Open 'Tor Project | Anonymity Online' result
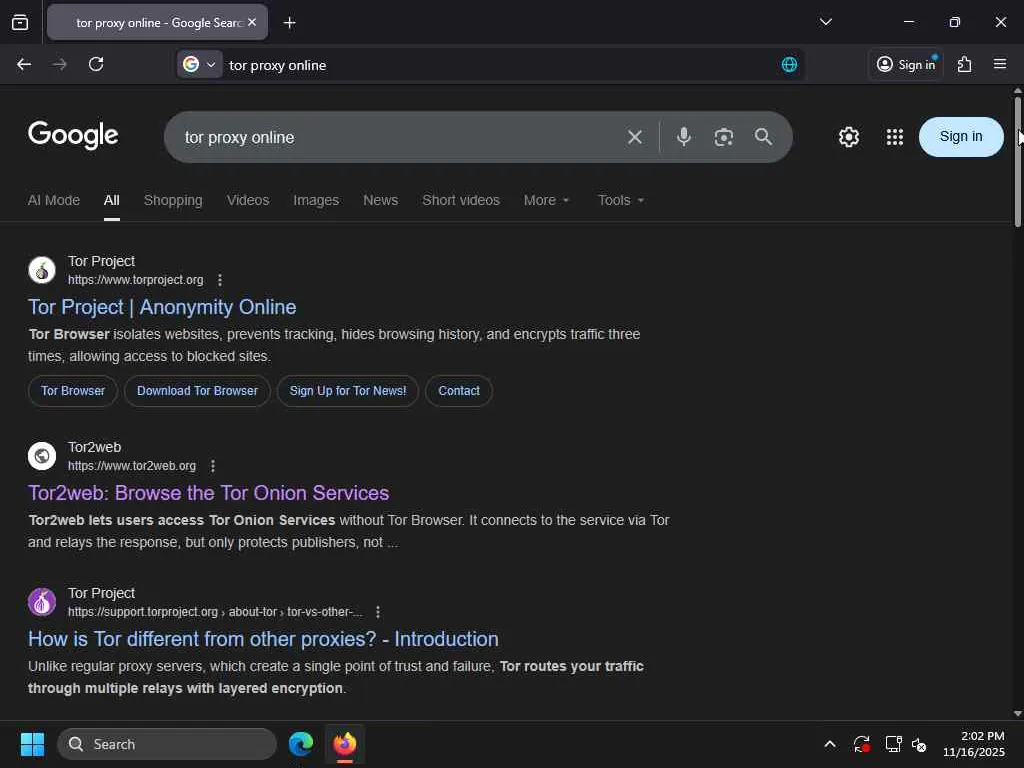 point(162,307)
